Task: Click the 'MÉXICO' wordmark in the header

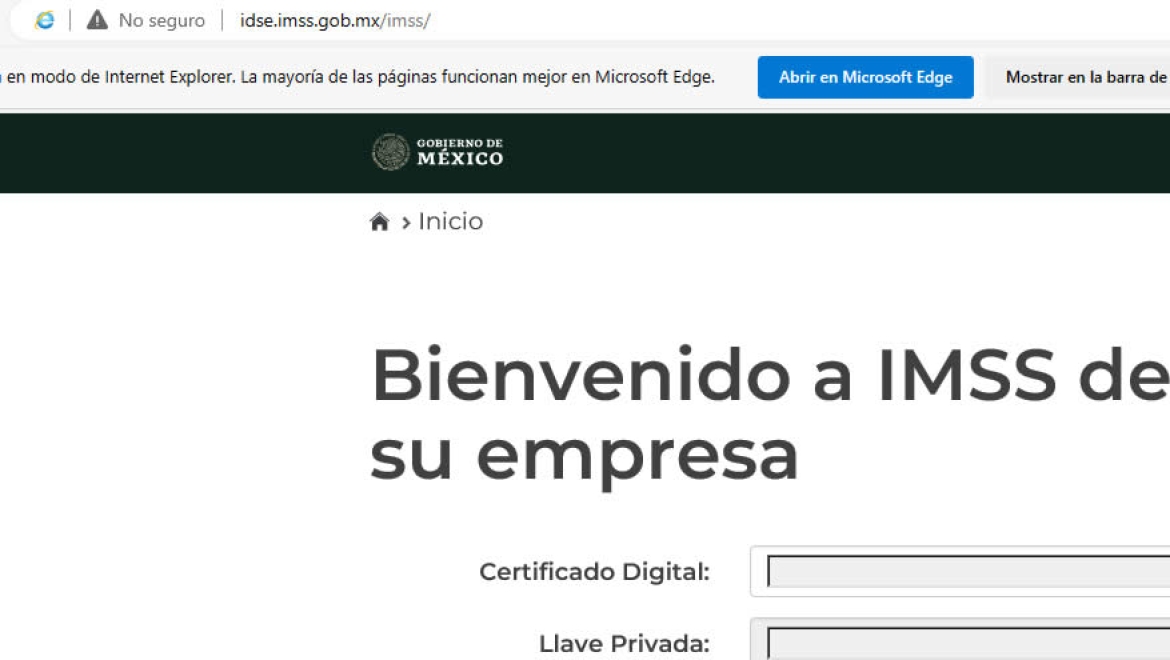Action: tap(460, 159)
